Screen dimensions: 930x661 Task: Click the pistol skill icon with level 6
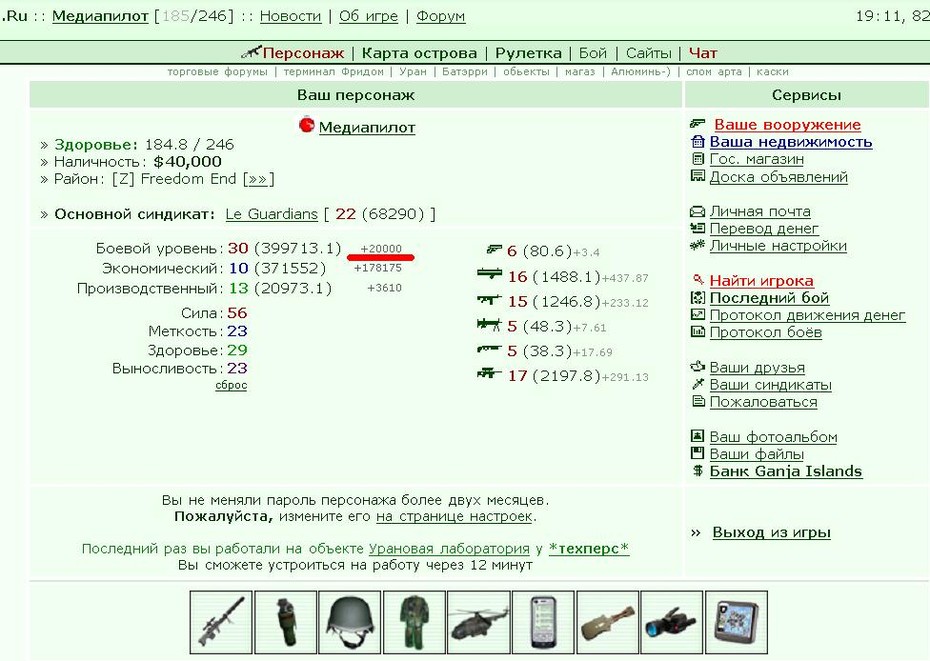pos(494,250)
